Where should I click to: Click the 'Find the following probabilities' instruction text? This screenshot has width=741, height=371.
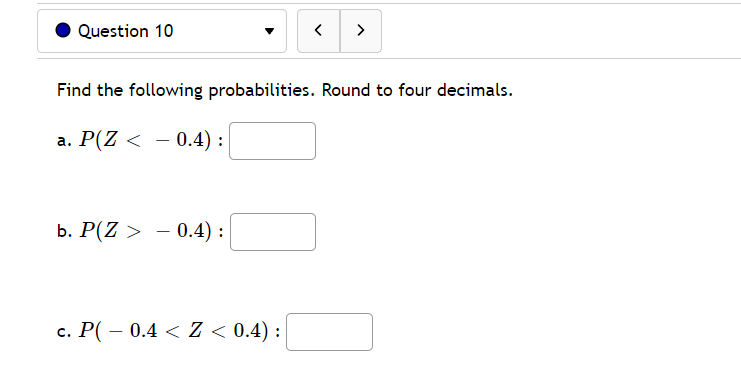185,90
